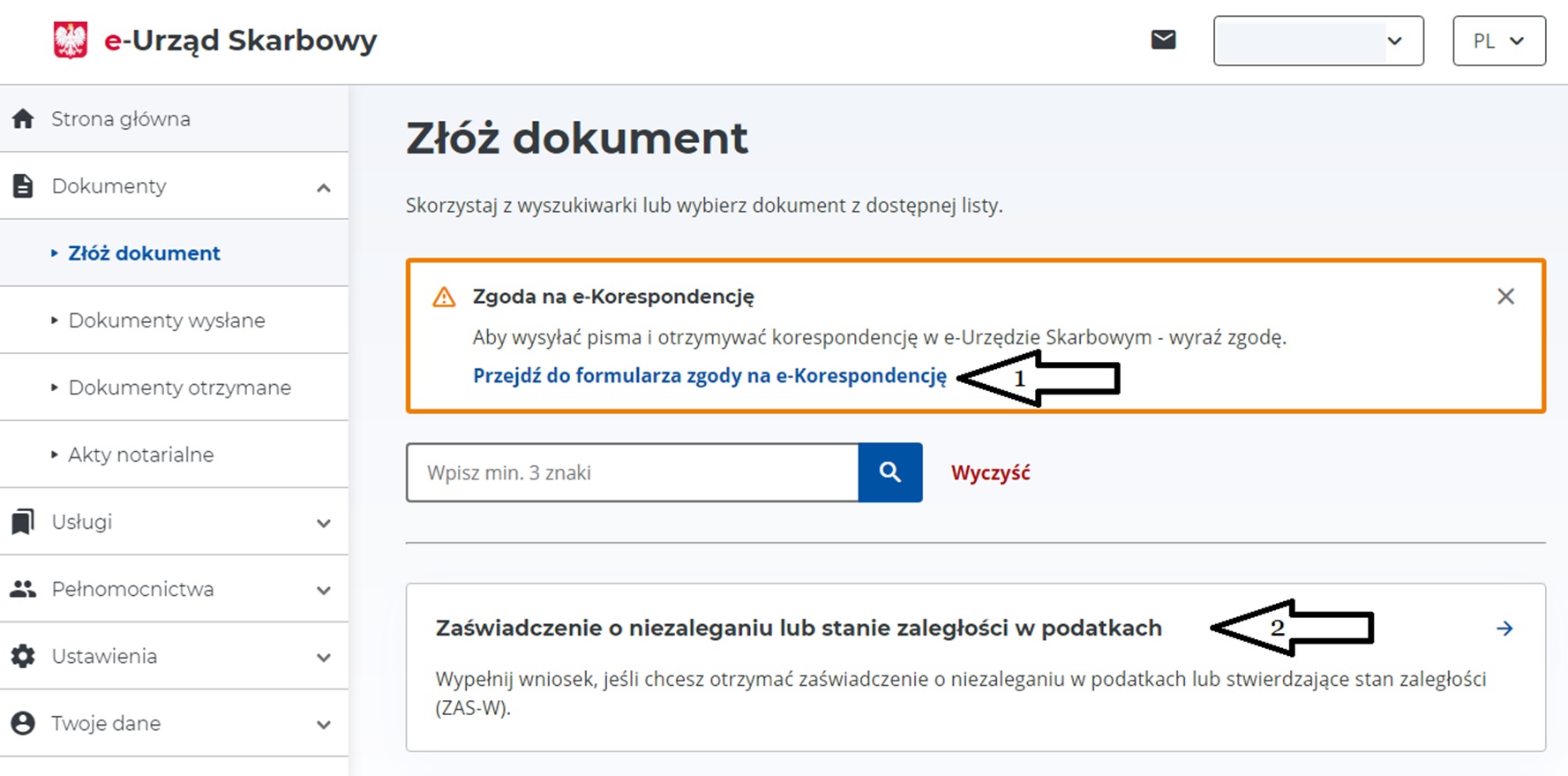Click the magnifier search button
1568x776 pixels.
click(x=889, y=472)
